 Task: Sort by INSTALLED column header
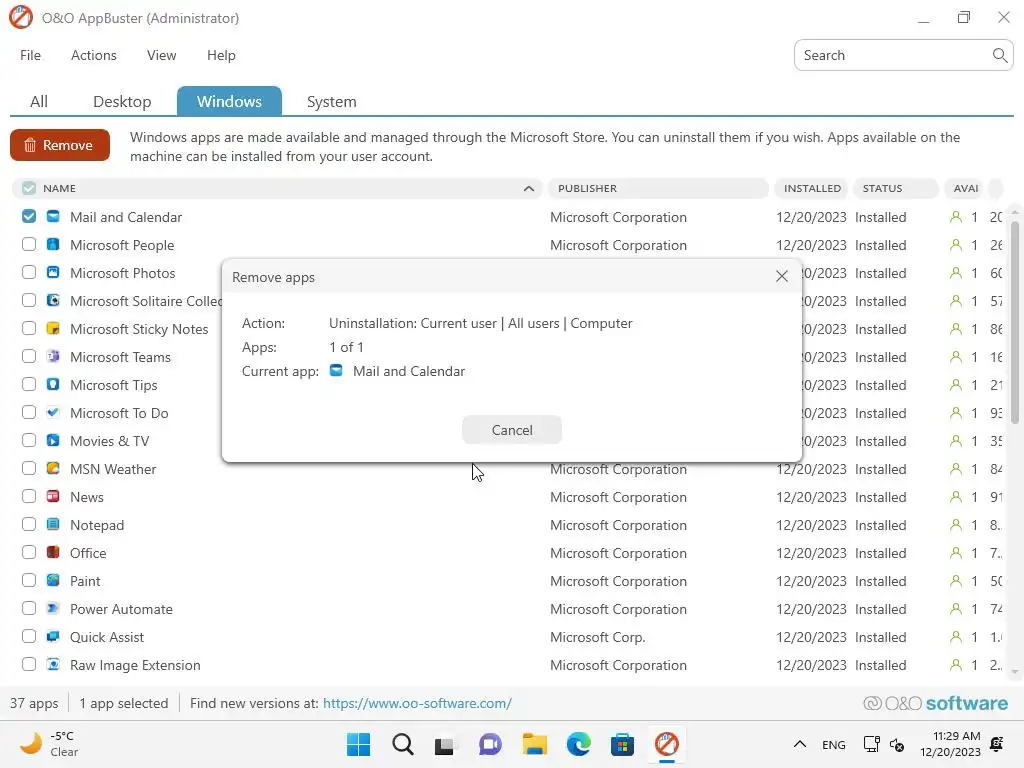[x=812, y=188]
